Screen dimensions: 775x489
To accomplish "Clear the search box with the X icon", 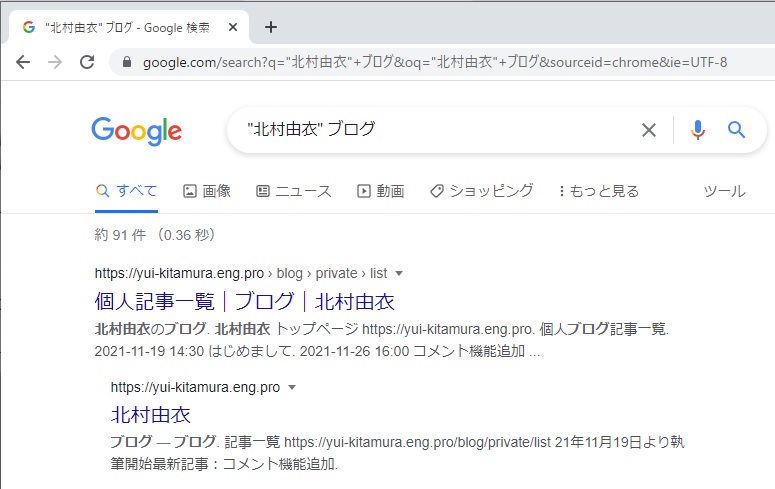I will 649,130.
